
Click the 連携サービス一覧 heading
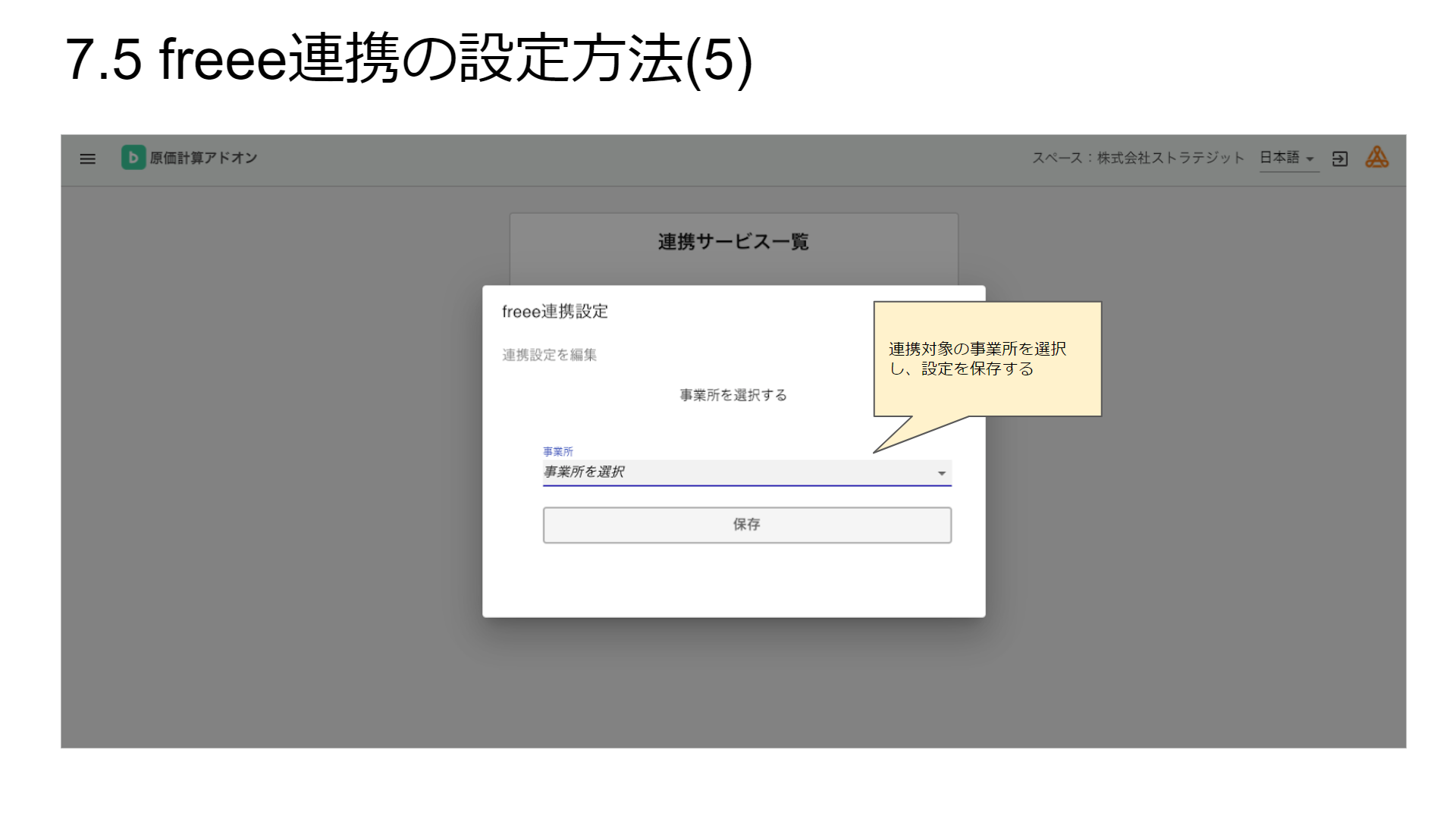[x=733, y=242]
